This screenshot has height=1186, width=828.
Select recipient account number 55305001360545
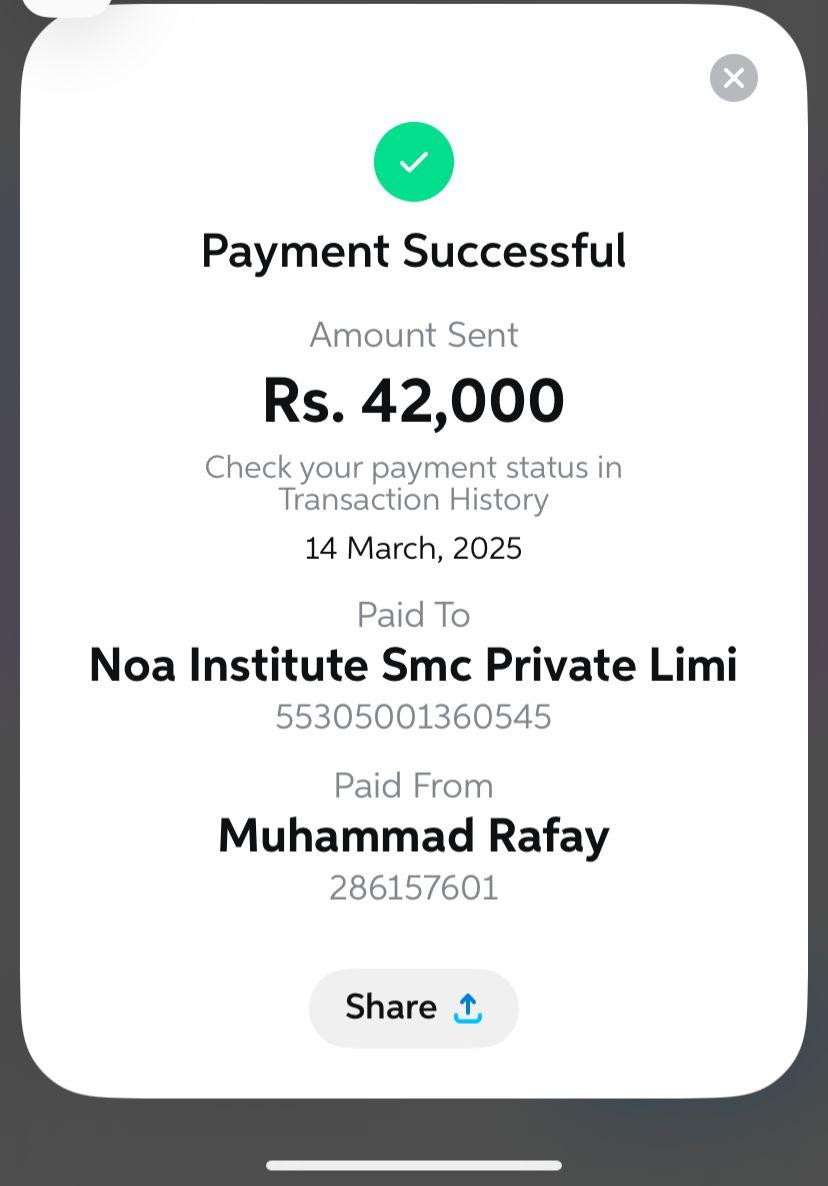(414, 717)
